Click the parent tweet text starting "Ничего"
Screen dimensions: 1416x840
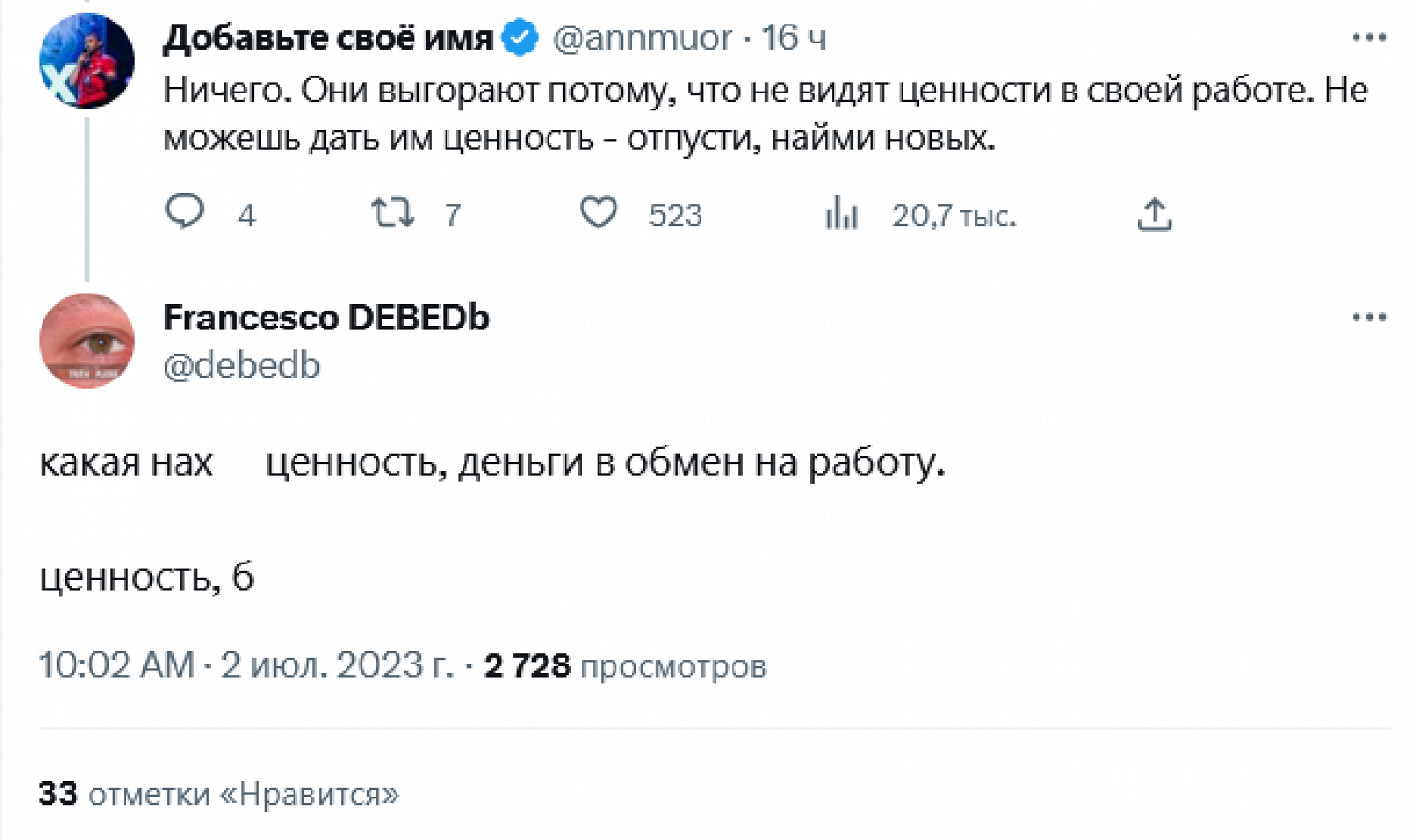coord(765,113)
